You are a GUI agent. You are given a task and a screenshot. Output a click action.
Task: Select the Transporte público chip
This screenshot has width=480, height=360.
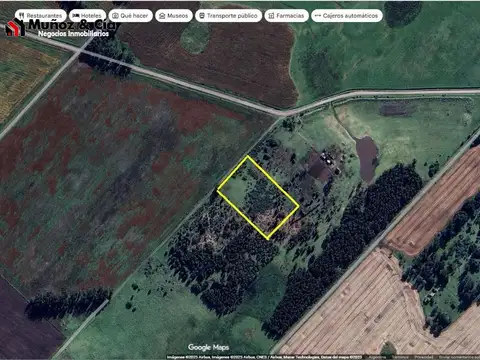pos(228,16)
